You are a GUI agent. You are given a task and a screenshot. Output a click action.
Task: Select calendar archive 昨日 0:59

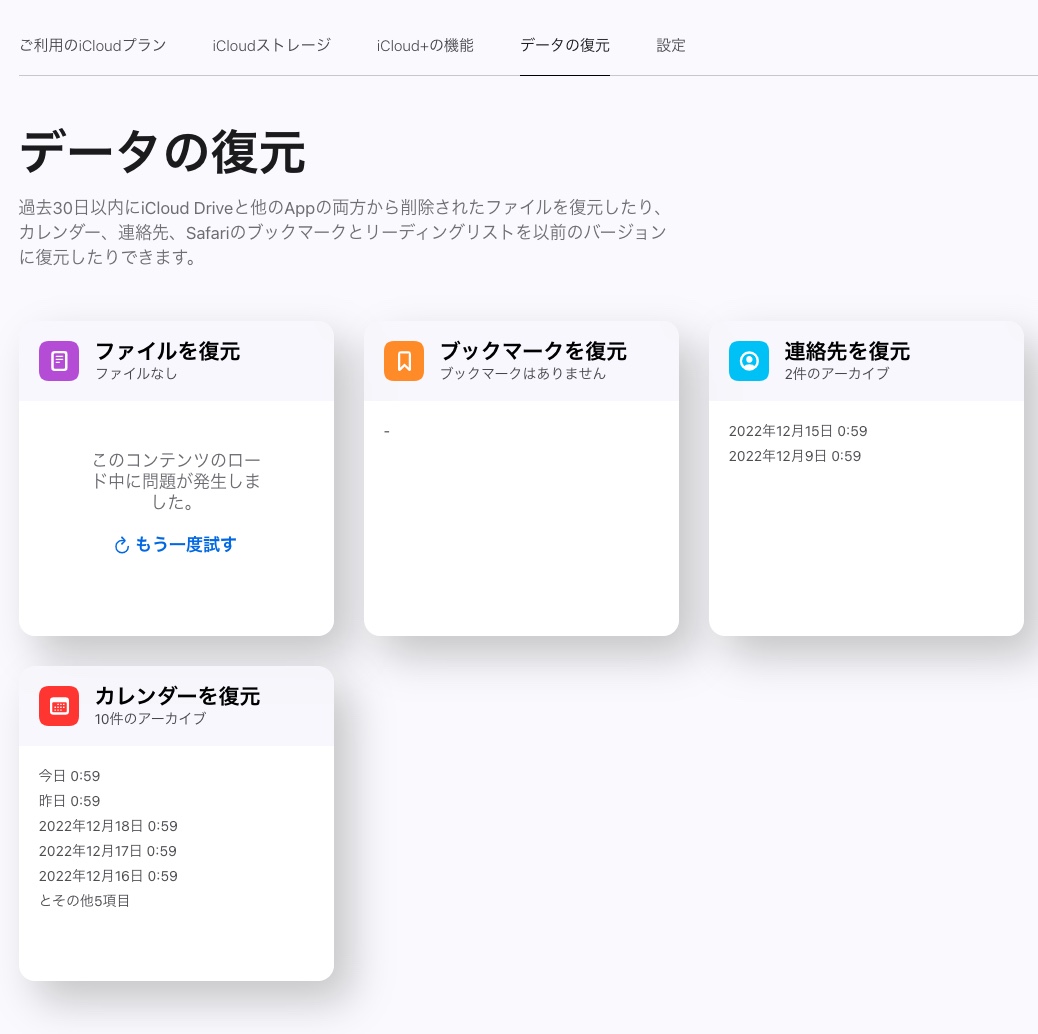[70, 801]
